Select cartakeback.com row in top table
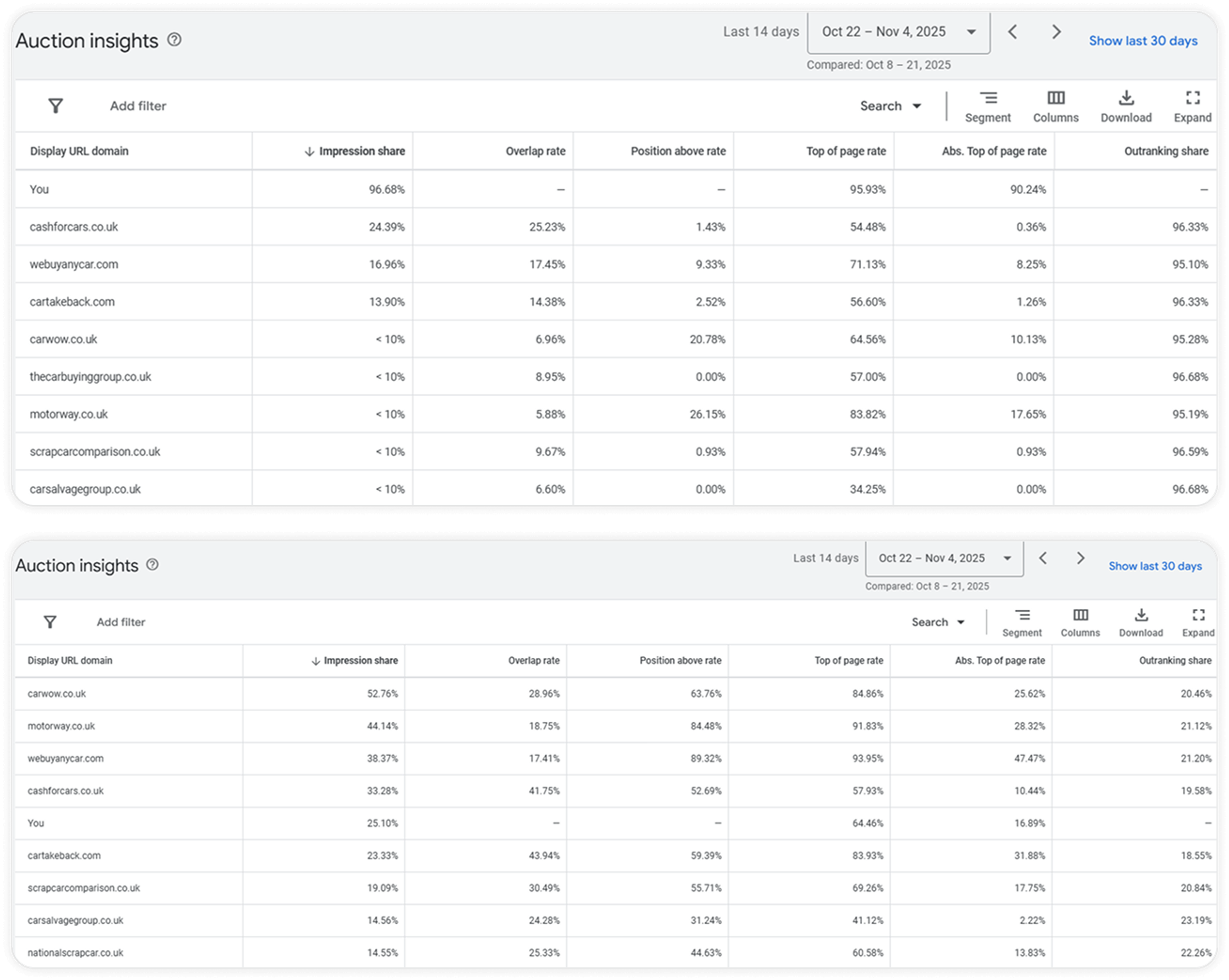This screenshot has width=1229, height=980. (x=615, y=302)
